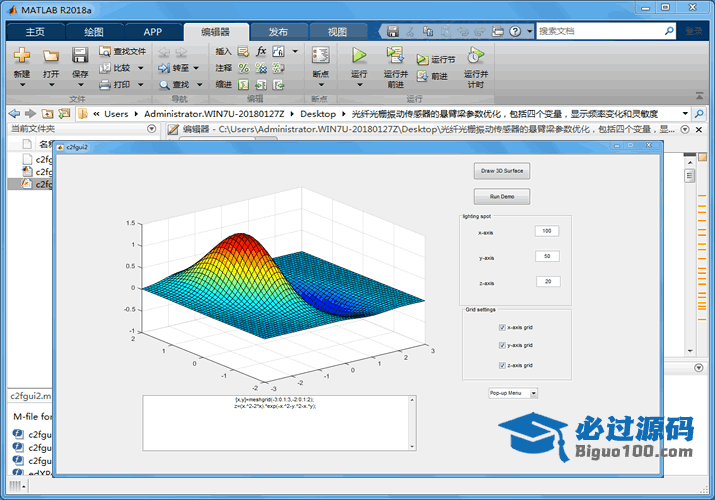715x500 pixels.
Task: Click the x-axis lighting spot field showing 100
Action: click(547, 231)
